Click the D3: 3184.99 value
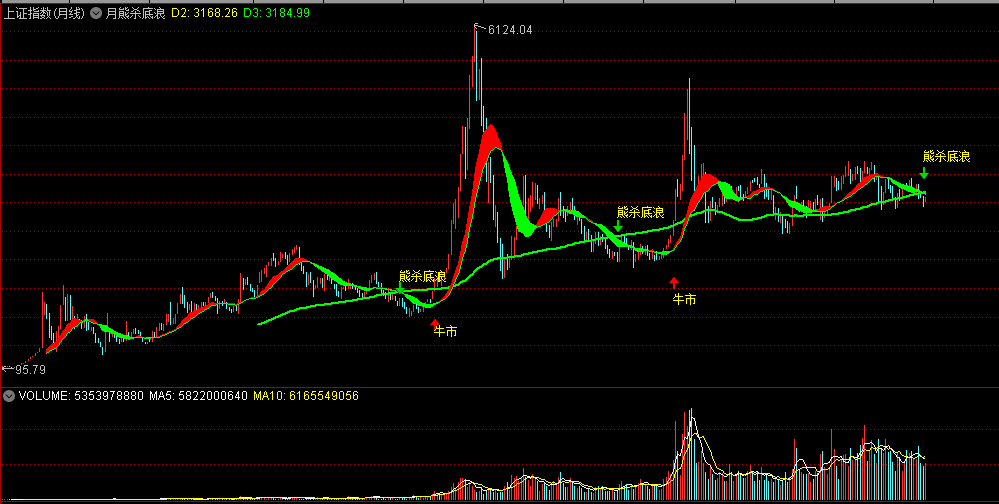Viewport: 999px width, 504px height. [x=277, y=13]
